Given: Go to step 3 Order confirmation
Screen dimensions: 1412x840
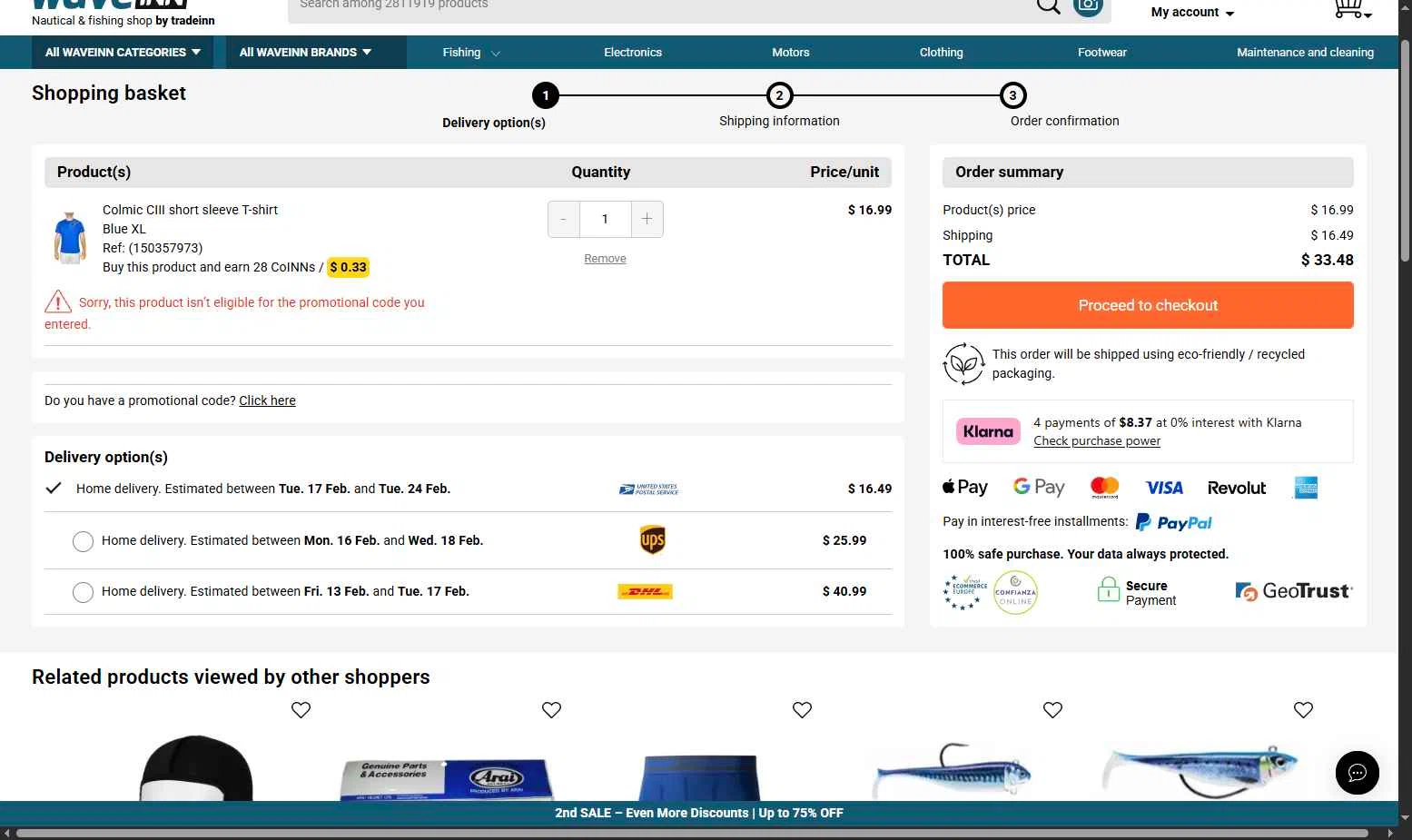Looking at the screenshot, I should [1012, 95].
